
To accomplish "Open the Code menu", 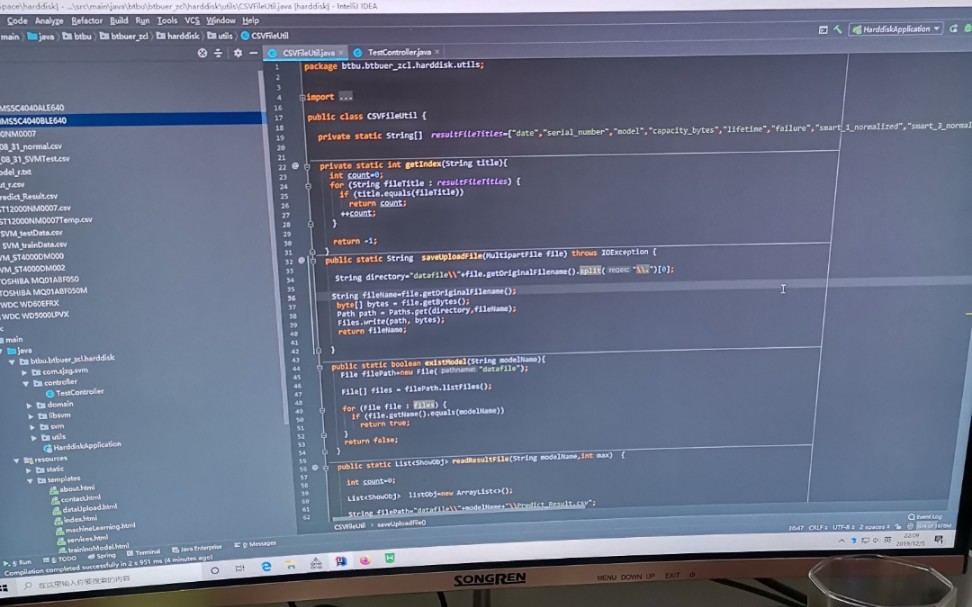I will (x=17, y=20).
